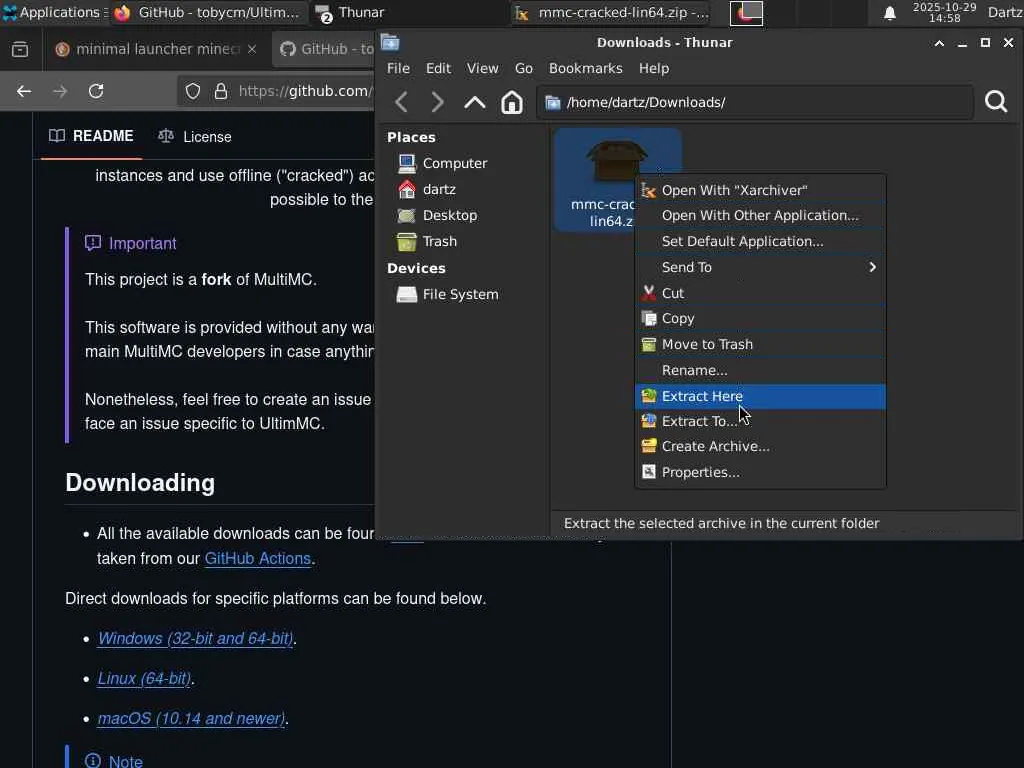Open Windows (32-bit and 64-bit) download link
1024x768 pixels.
195,639
